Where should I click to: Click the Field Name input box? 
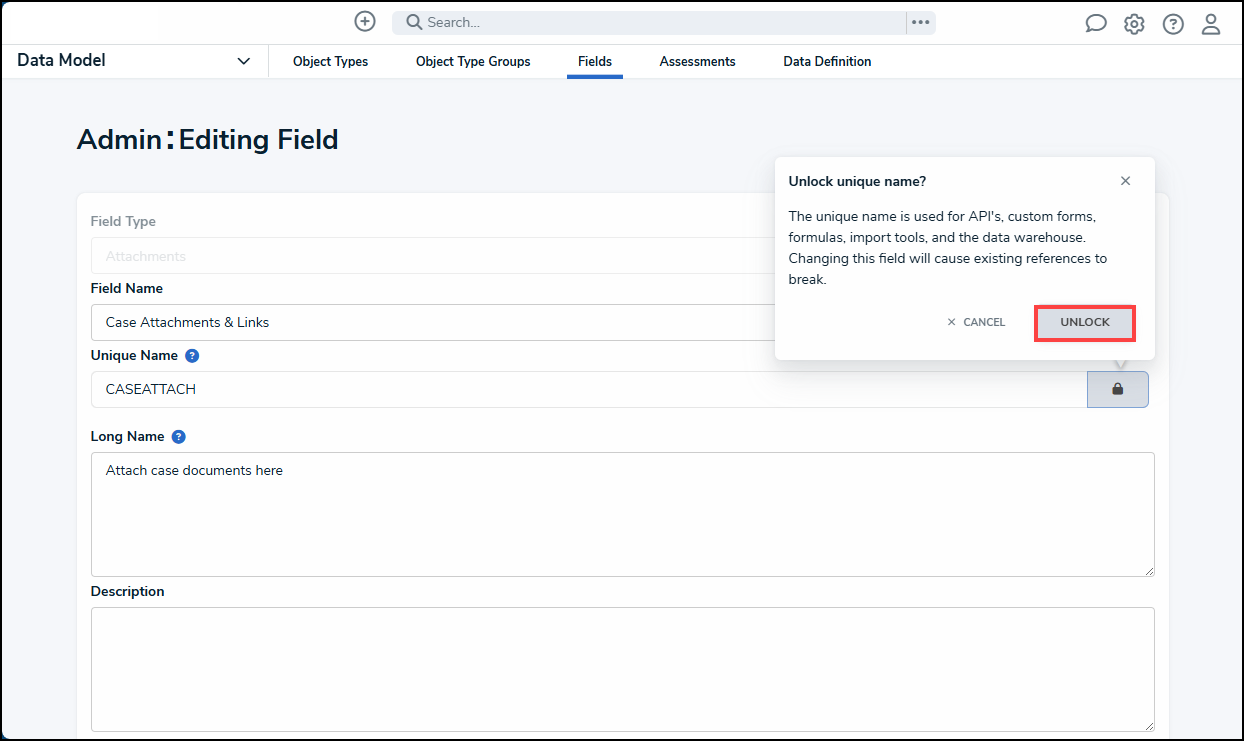(430, 322)
